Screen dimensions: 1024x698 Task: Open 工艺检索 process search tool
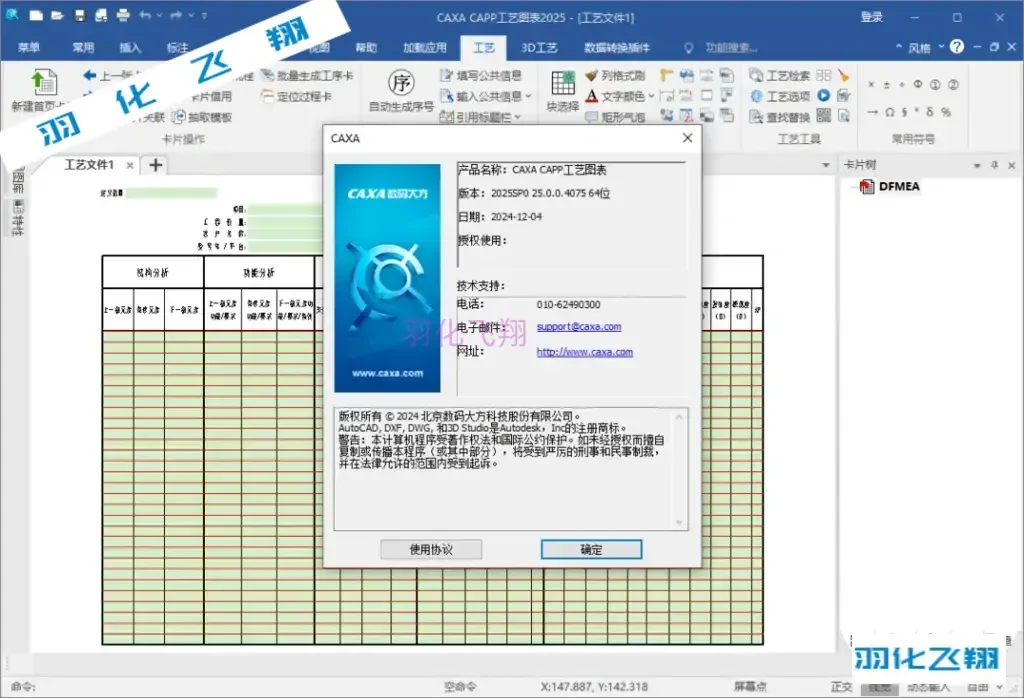[780, 76]
